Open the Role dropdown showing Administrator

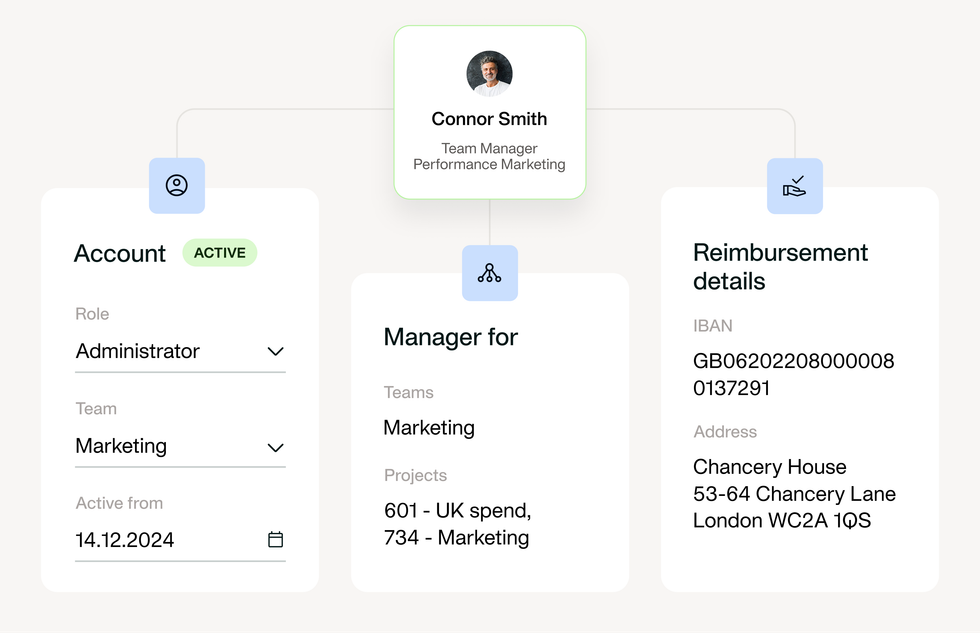[x=180, y=351]
